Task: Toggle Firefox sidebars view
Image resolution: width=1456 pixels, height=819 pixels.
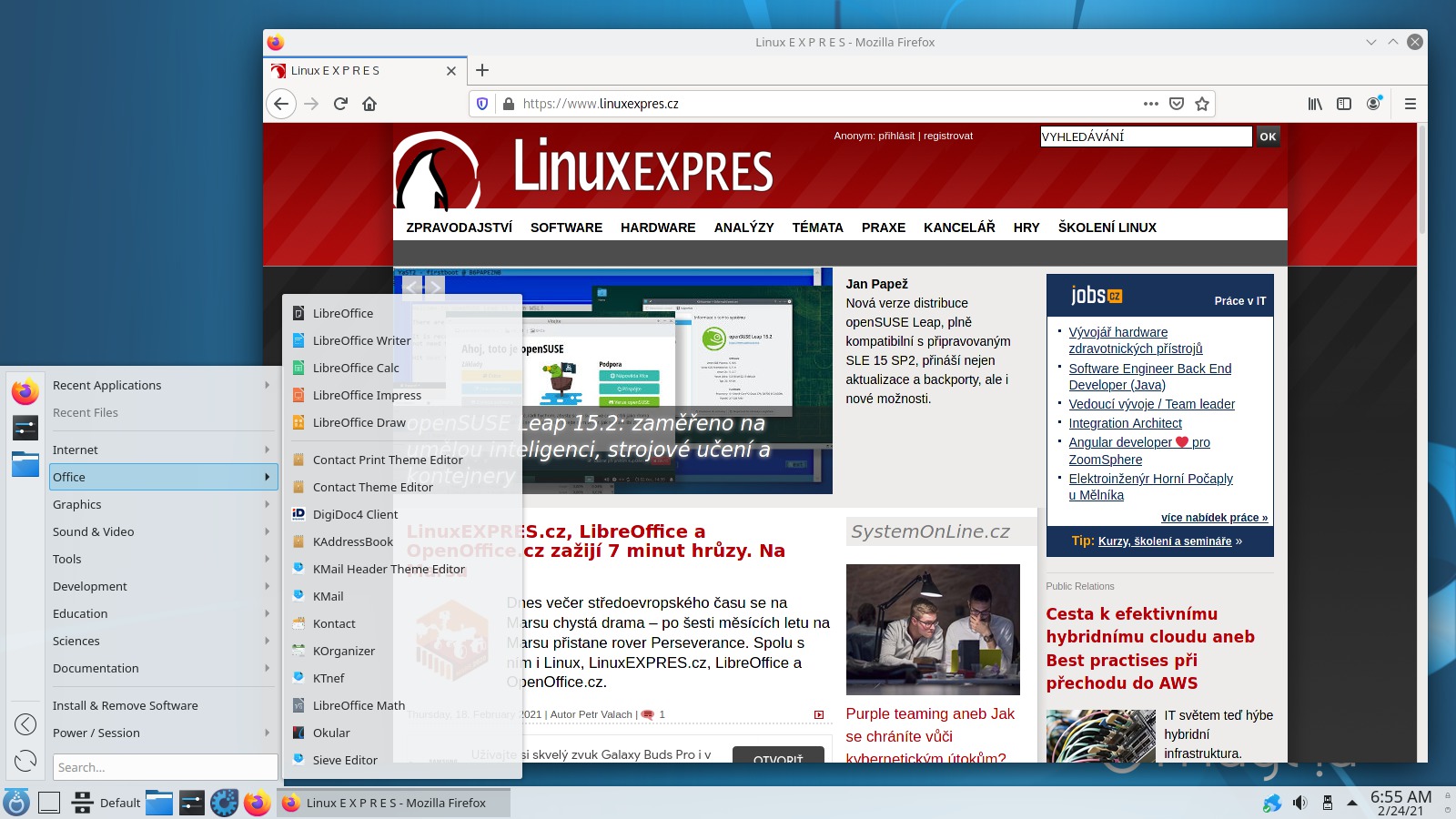Action: (1344, 104)
